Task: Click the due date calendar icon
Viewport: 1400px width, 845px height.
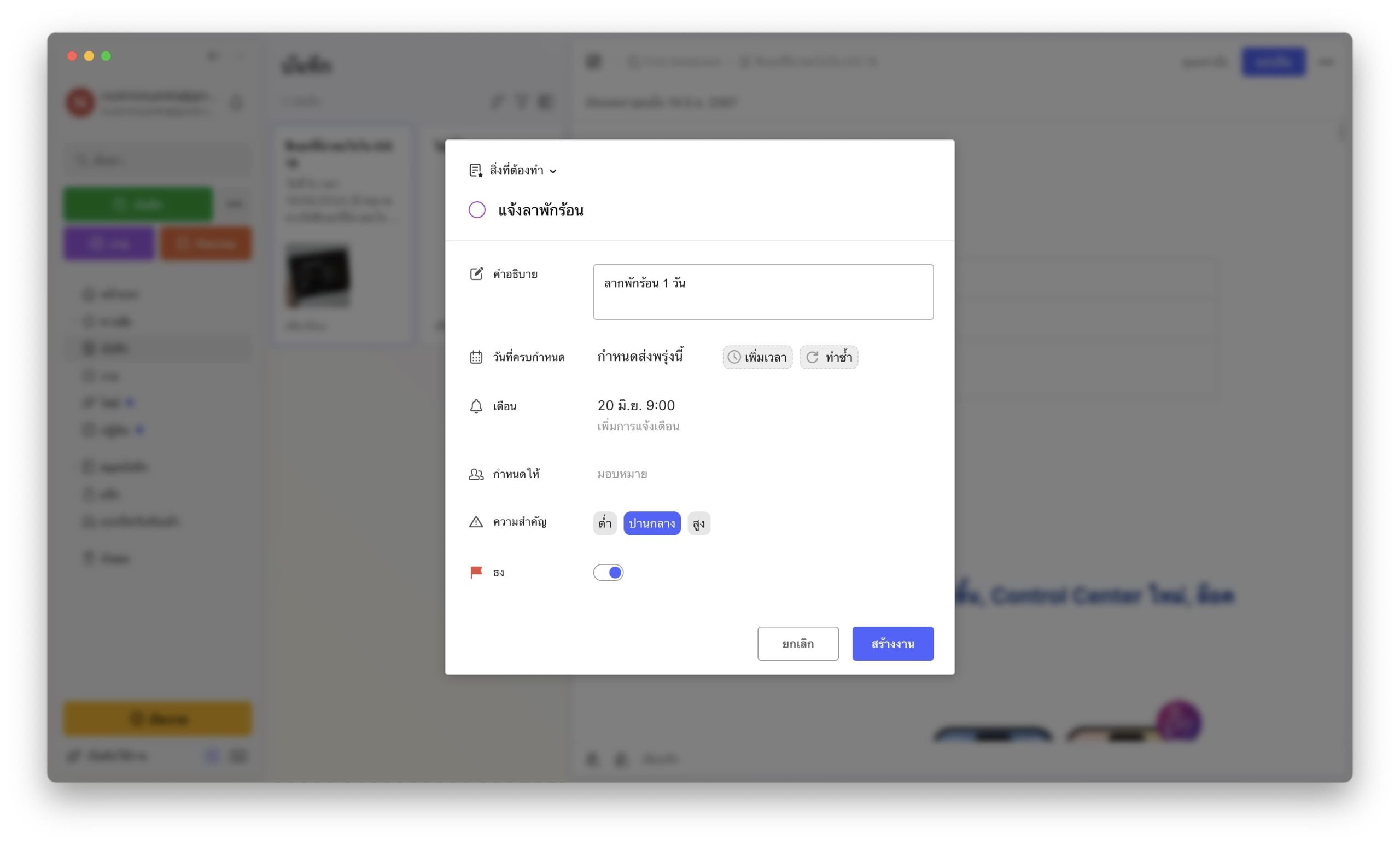Action: click(476, 357)
